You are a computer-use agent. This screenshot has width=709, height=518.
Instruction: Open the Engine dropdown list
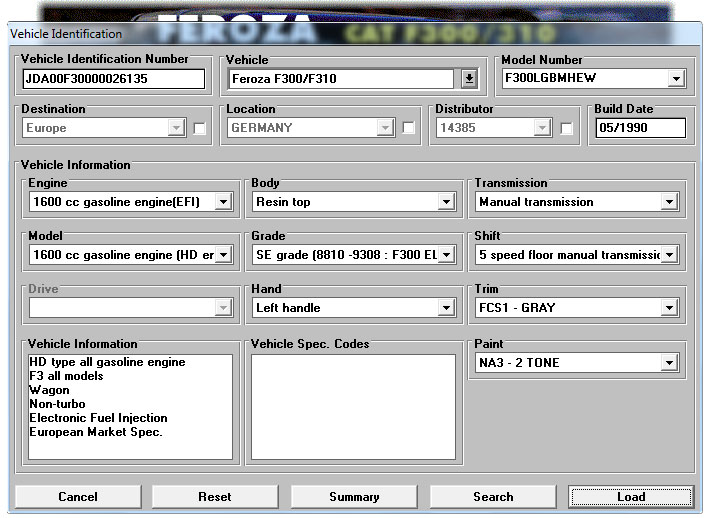pyautogui.click(x=223, y=202)
